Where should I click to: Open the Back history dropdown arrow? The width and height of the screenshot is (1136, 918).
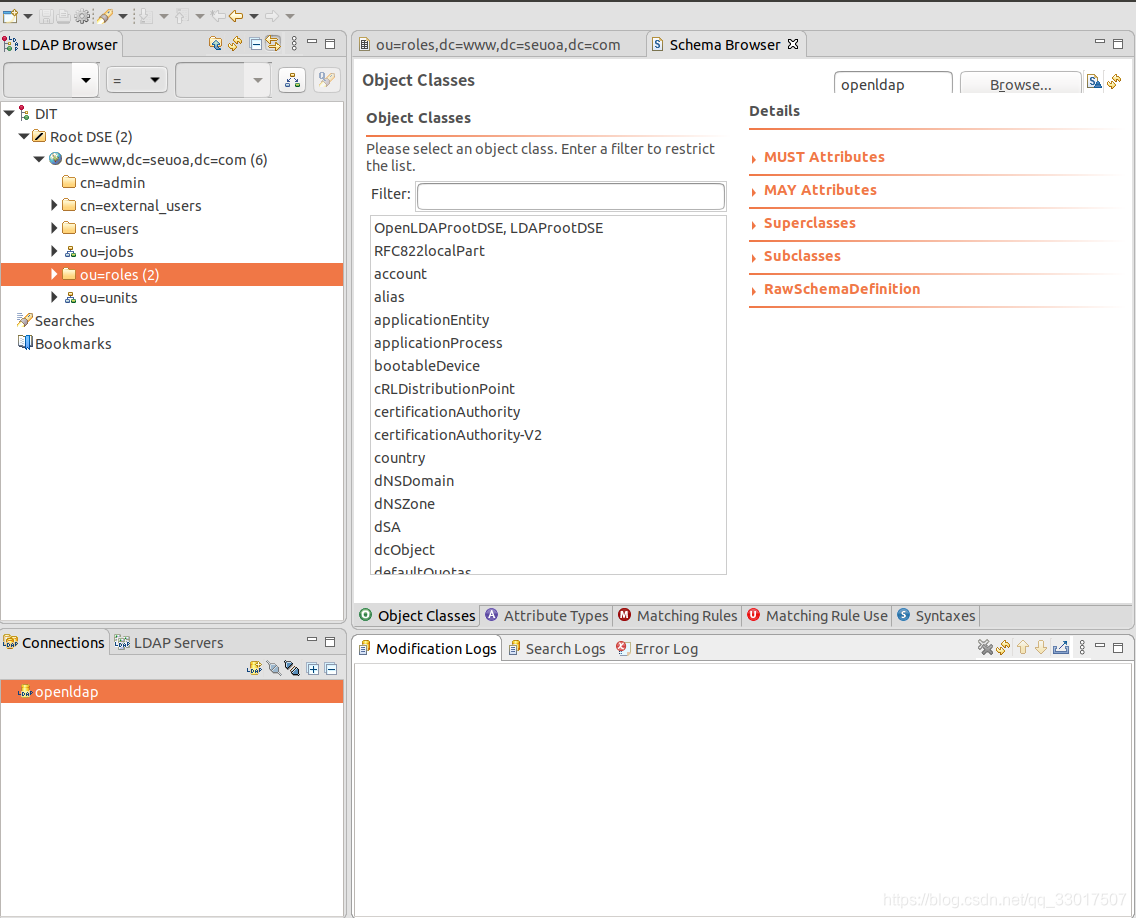(254, 16)
